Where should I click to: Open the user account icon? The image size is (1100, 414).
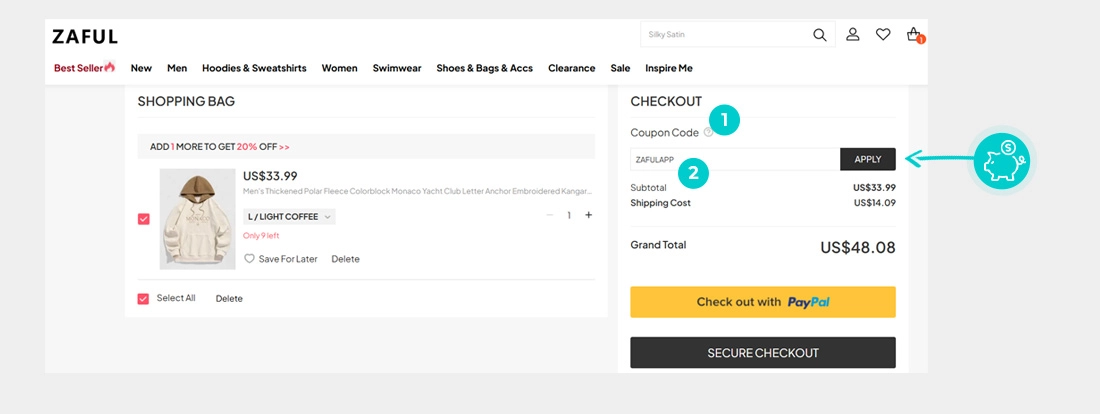853,34
